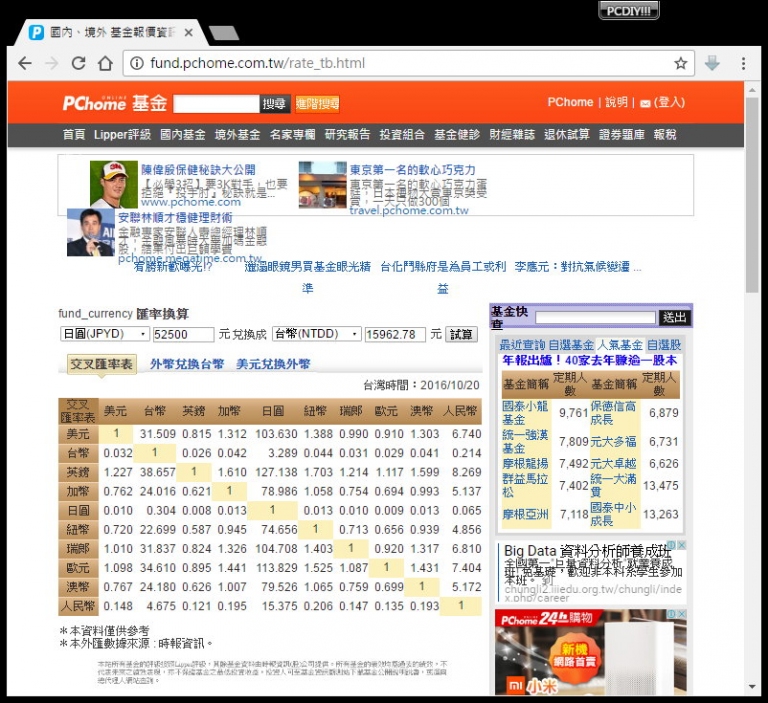Switch to the 外幣兌換台幣 tab
This screenshot has width=768, height=703.
coord(187,364)
